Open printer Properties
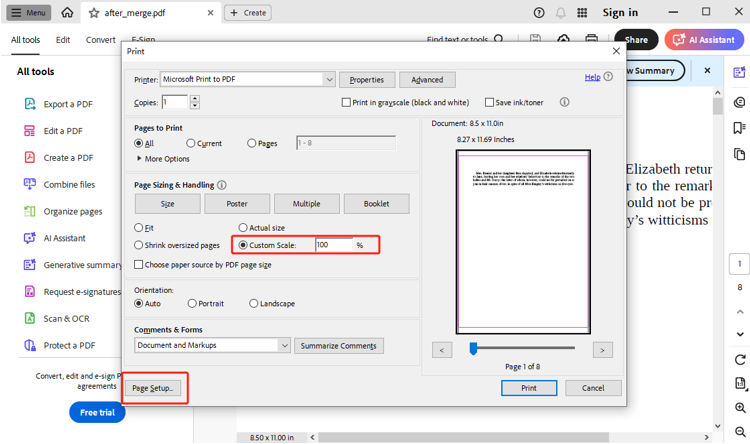This screenshot has width=750, height=444. (367, 80)
